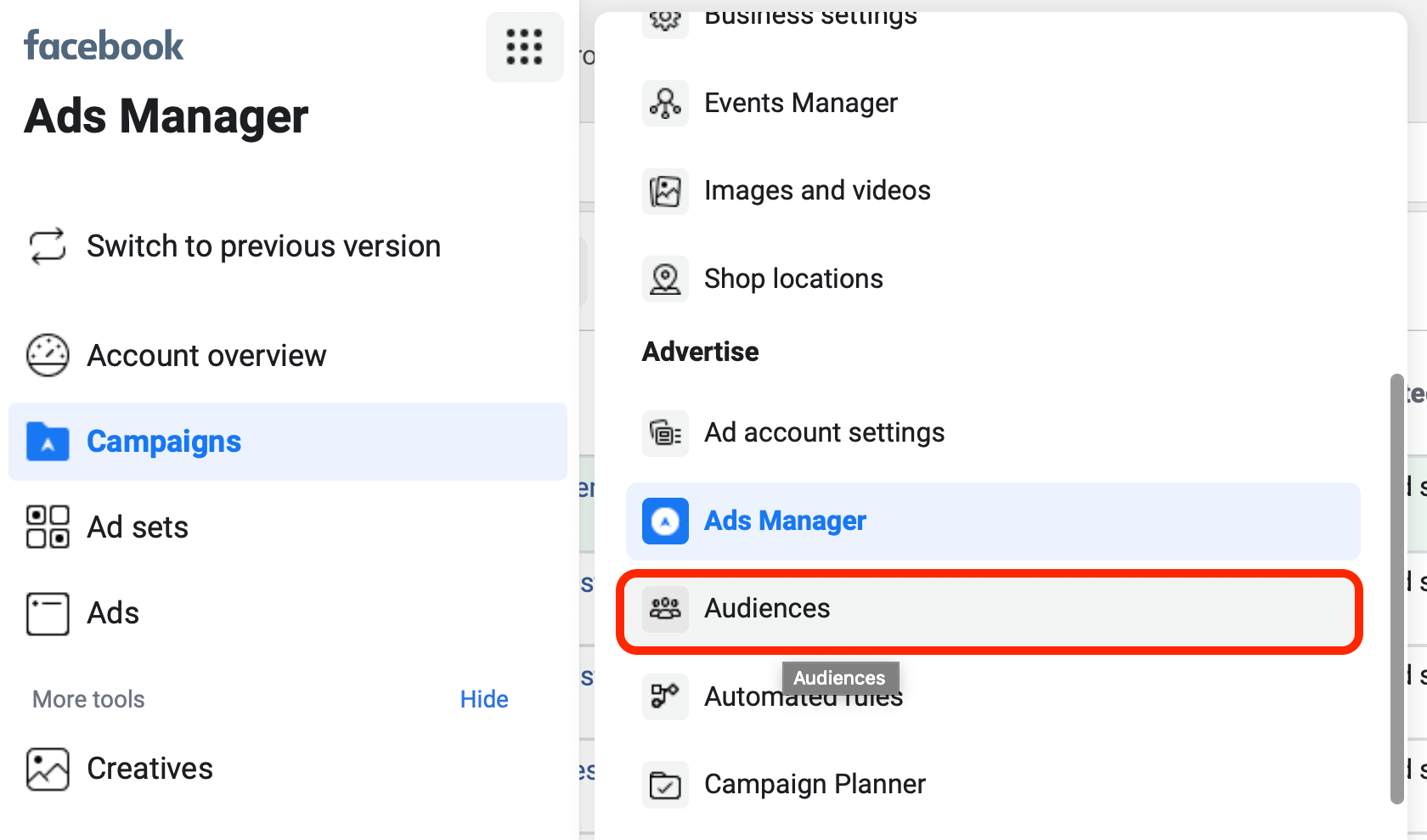Select Ads Manager in Advertise list
The height and width of the screenshot is (840, 1427).
pyautogui.click(x=993, y=521)
